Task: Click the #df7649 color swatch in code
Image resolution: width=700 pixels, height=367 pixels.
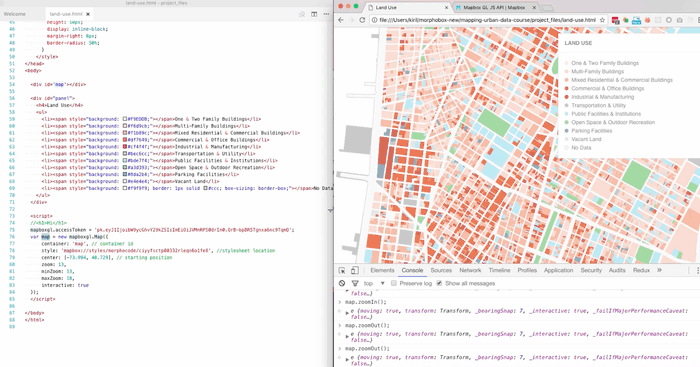Action: pyautogui.click(x=125, y=140)
